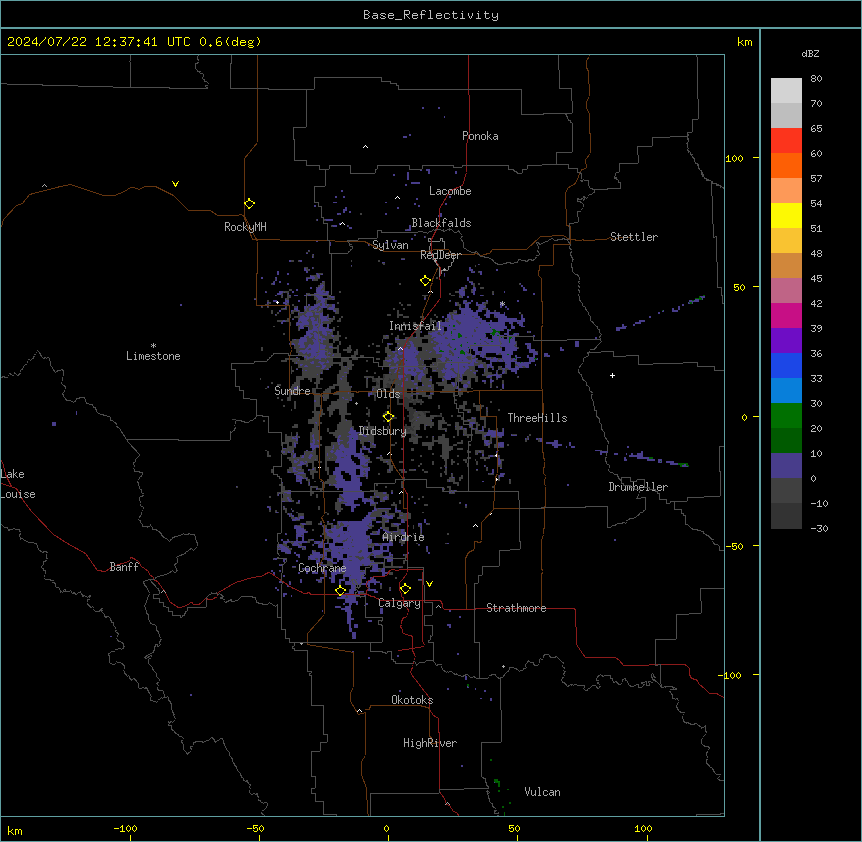Click the Calgary label
Viewport: 862px width, 842px height.
click(399, 603)
